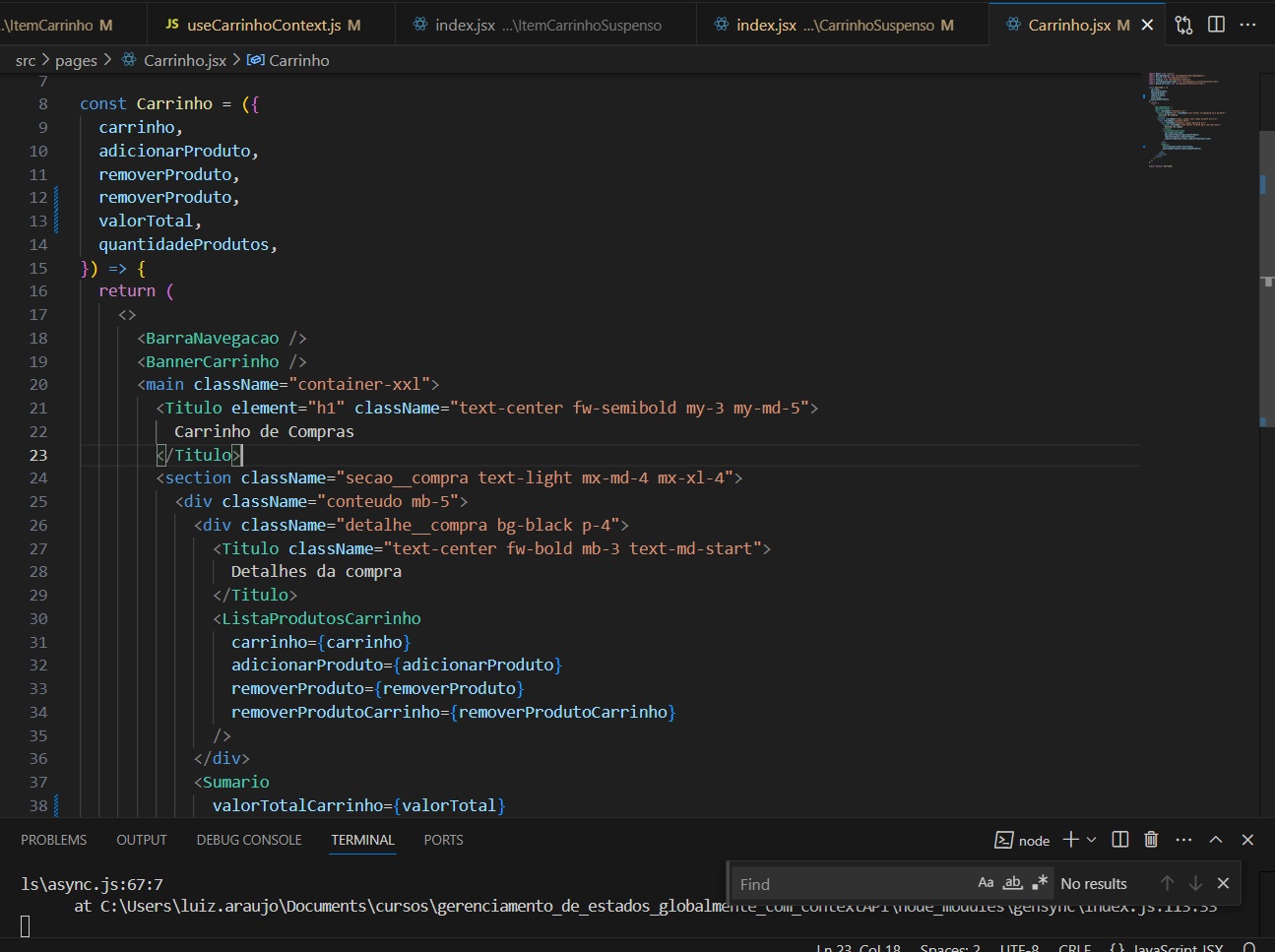Click the change marker beside line 12
This screenshot has width=1275, height=952.
[x=56, y=198]
